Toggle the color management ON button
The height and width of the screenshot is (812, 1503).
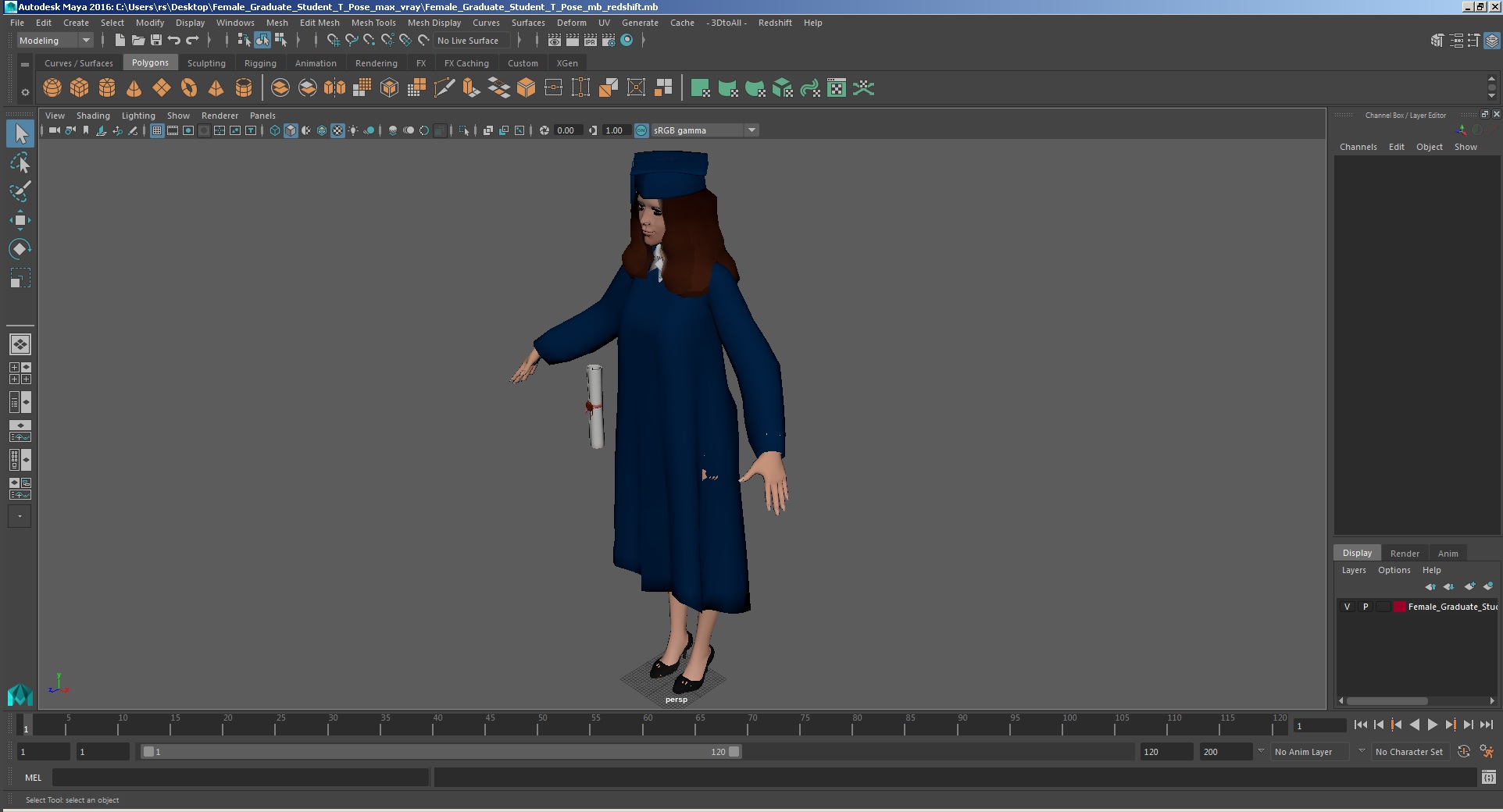(x=641, y=130)
